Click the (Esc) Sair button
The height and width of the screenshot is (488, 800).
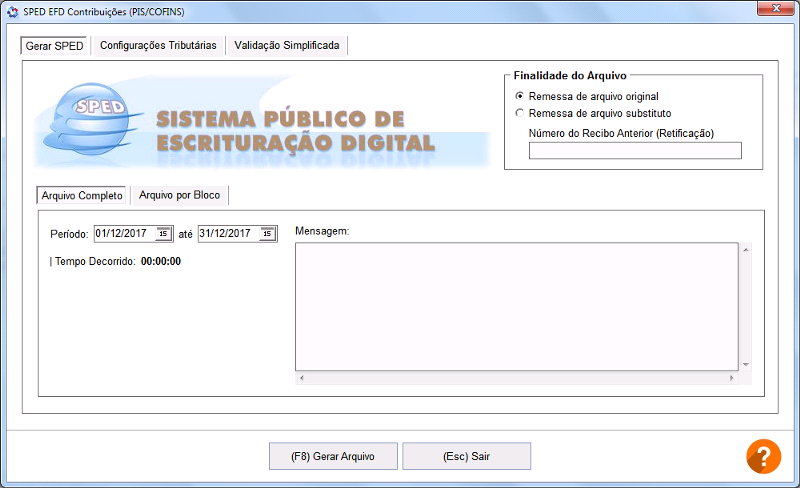pos(466,456)
